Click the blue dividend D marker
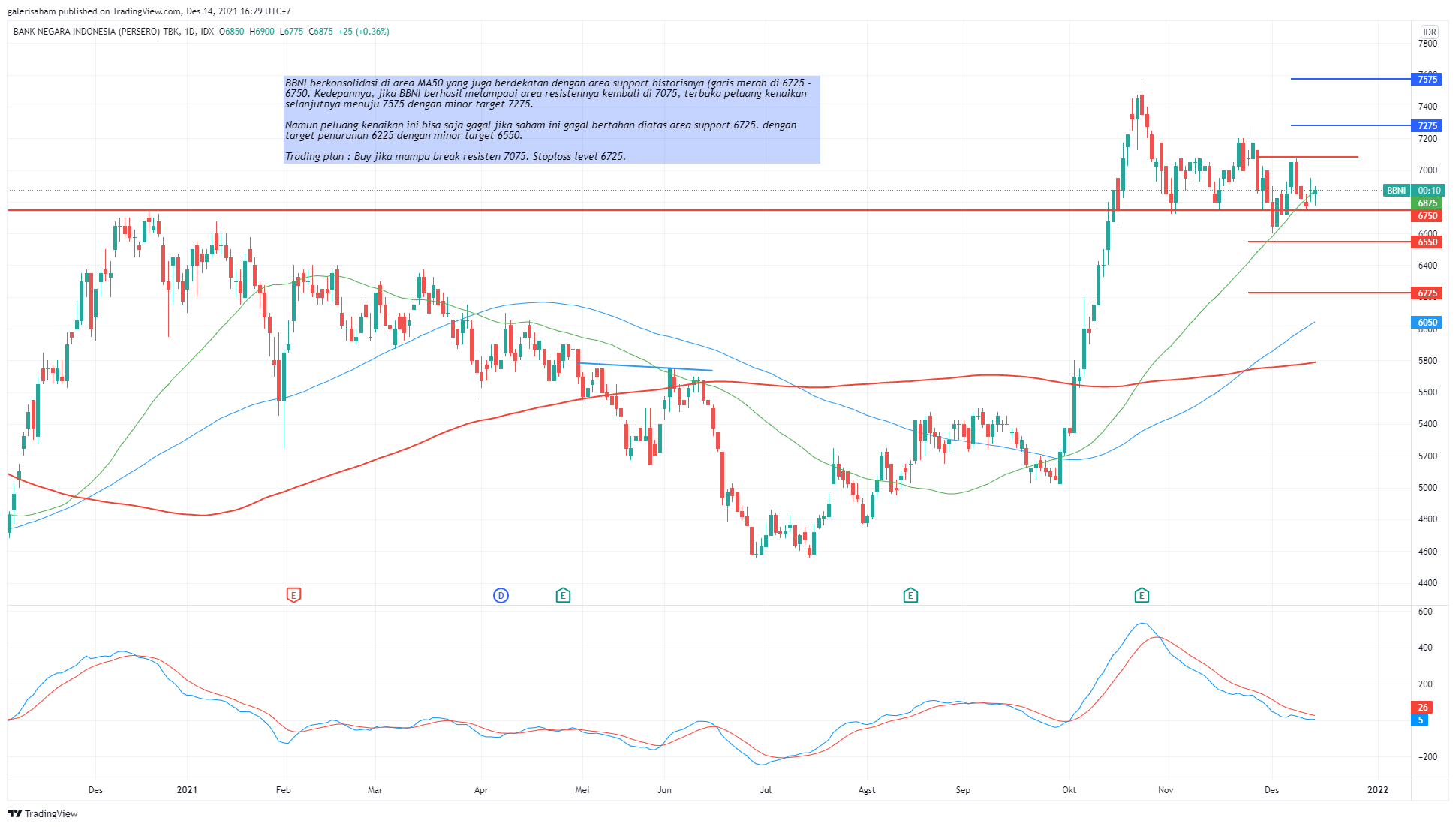 point(501,595)
